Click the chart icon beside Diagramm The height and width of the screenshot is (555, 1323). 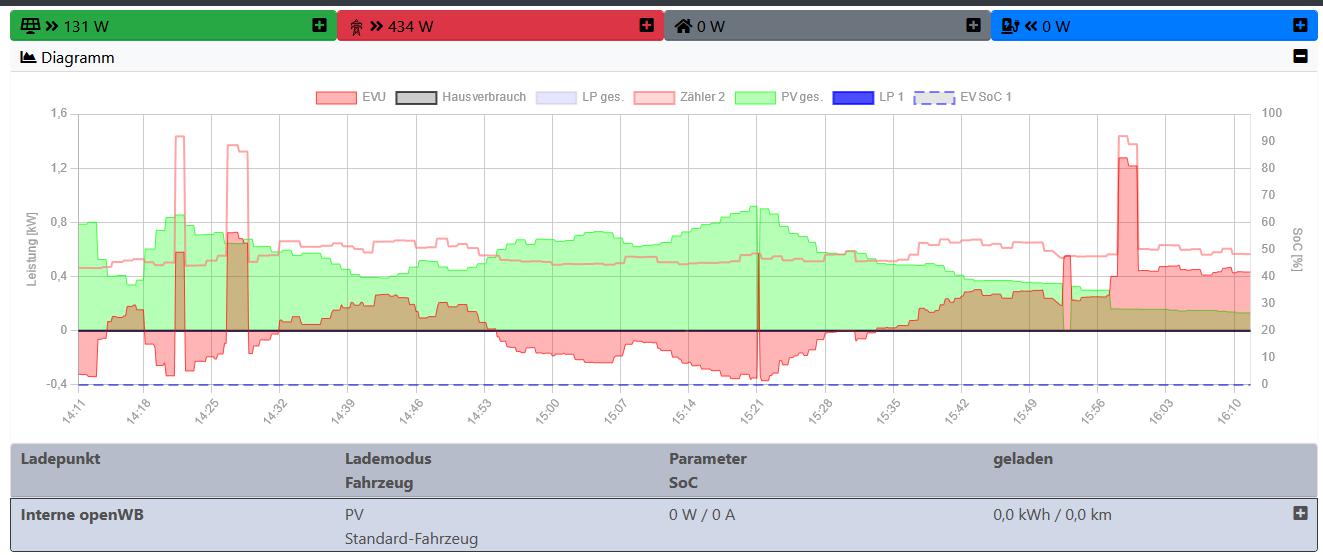click(x=28, y=58)
